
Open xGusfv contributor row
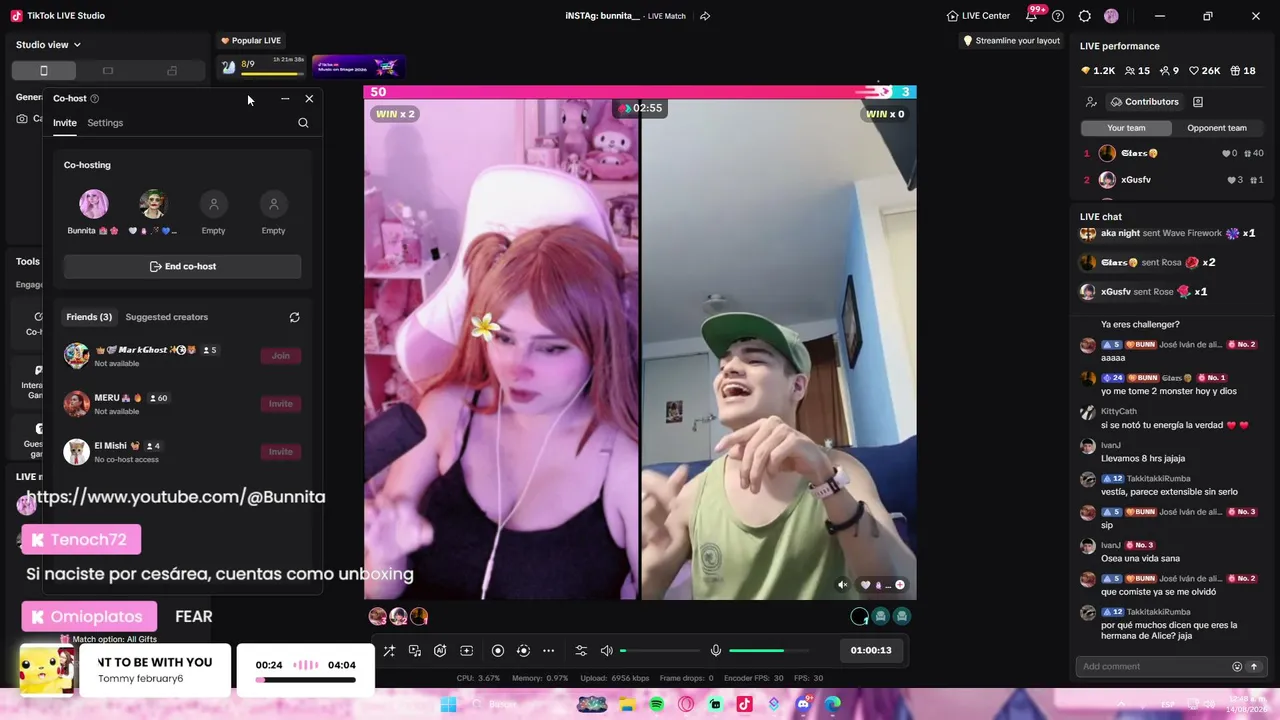tap(1174, 180)
